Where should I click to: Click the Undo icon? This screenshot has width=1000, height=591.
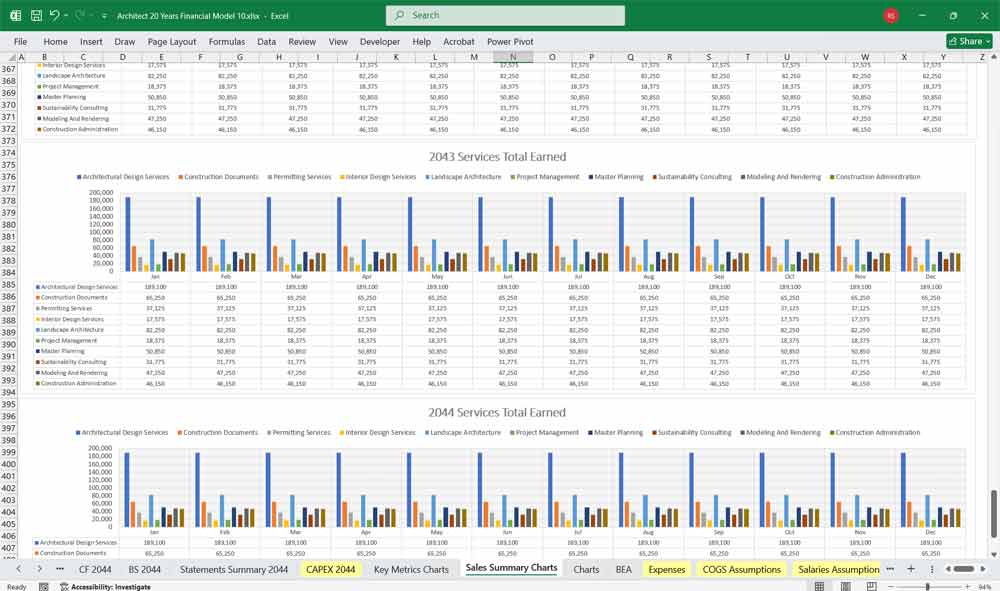55,15
